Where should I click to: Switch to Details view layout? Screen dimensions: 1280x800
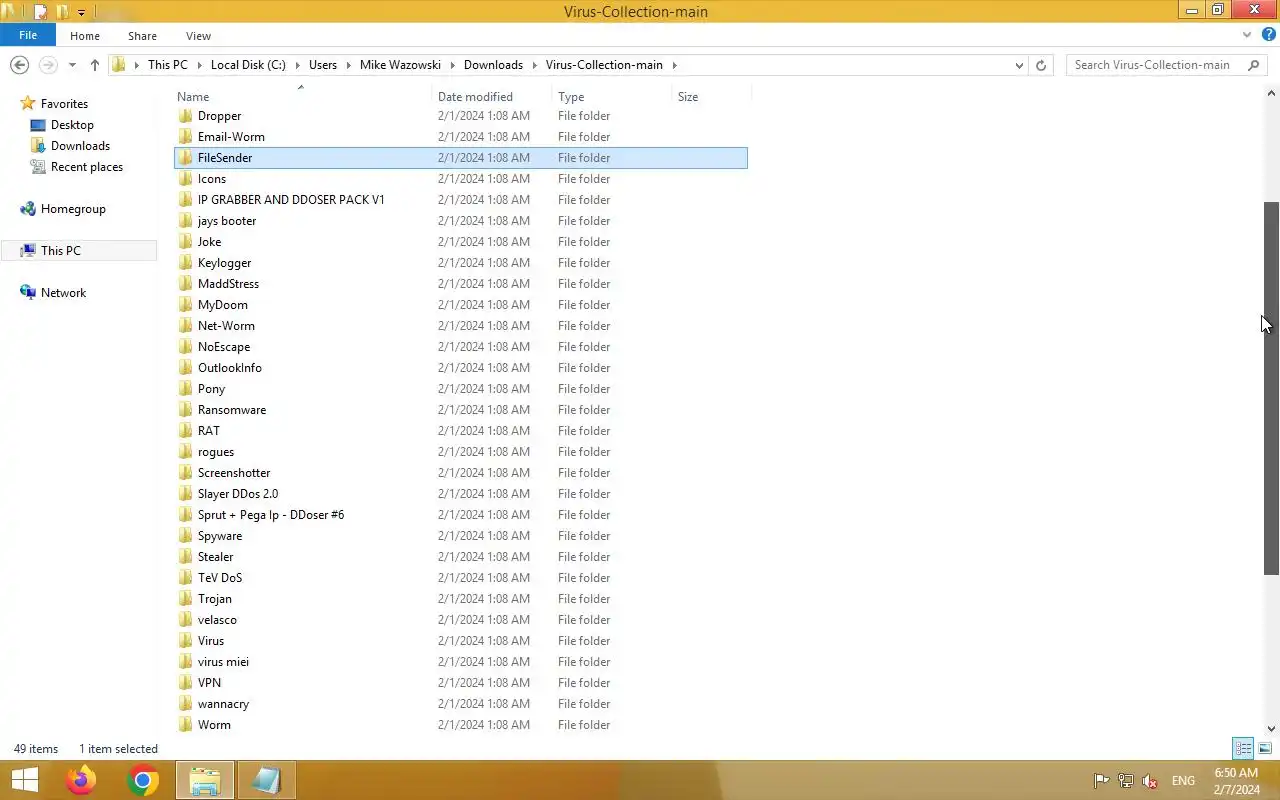1243,748
